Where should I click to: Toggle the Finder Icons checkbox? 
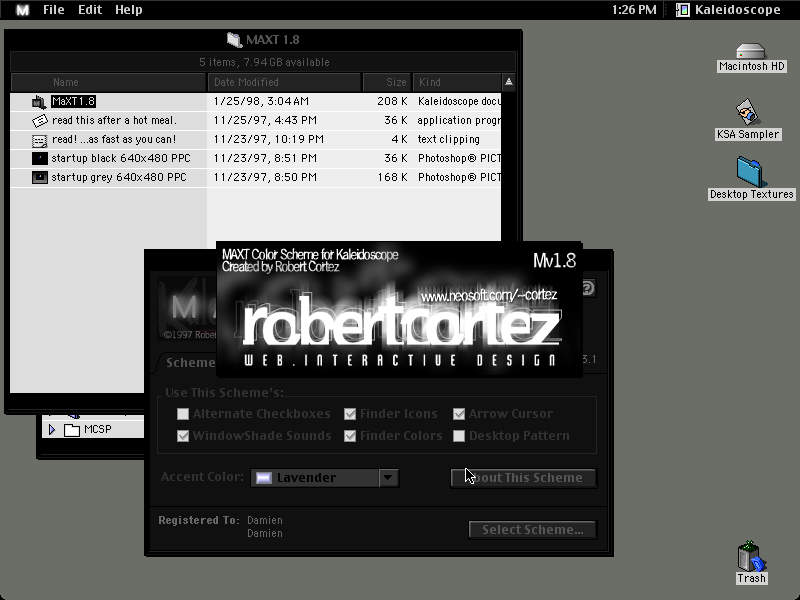tap(349, 414)
